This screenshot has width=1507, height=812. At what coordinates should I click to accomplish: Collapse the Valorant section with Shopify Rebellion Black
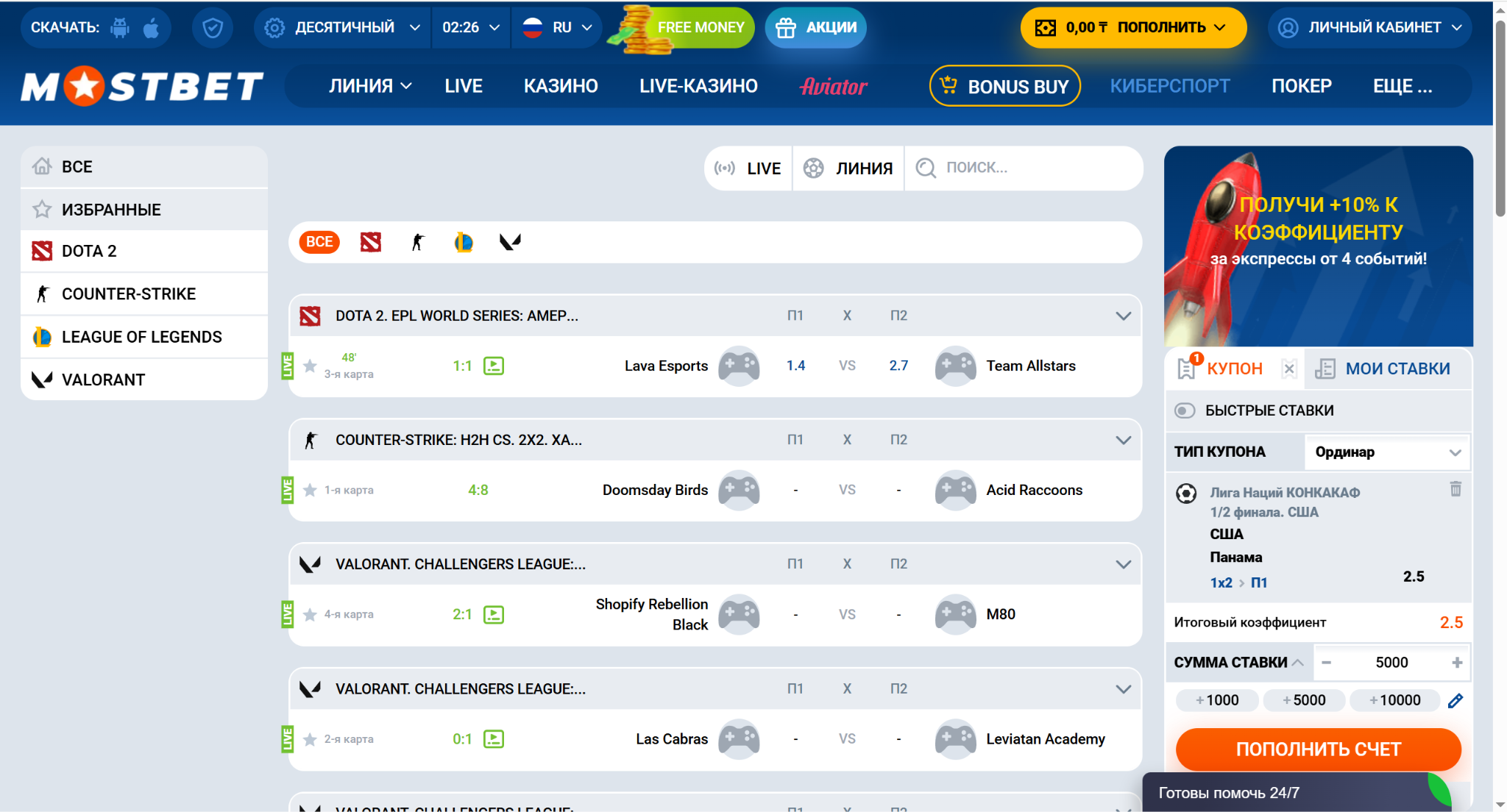1123,564
